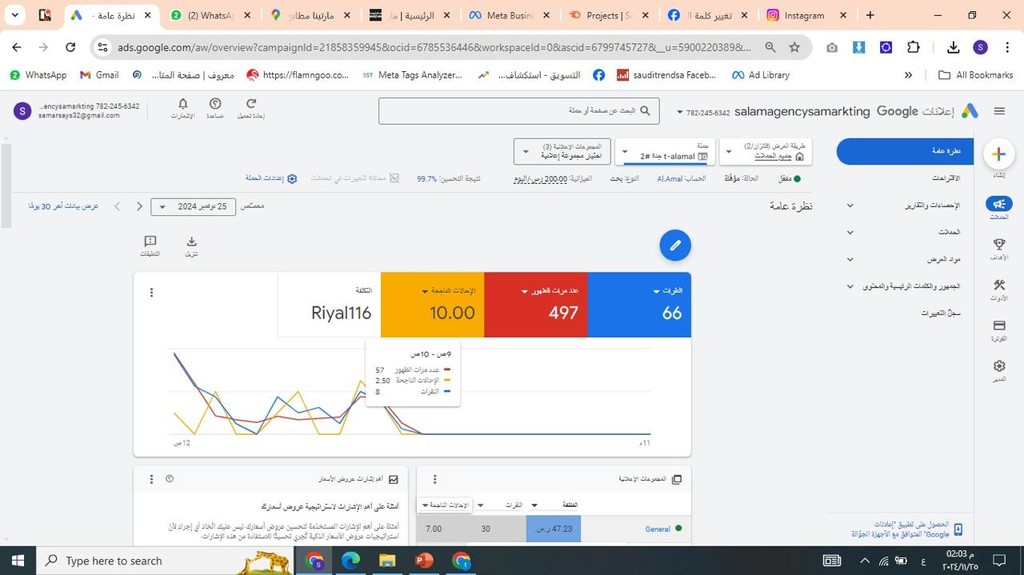Image resolution: width=1024 pixels, height=575 pixels.
Task: Click the Google Ads logo
Action: point(970,111)
